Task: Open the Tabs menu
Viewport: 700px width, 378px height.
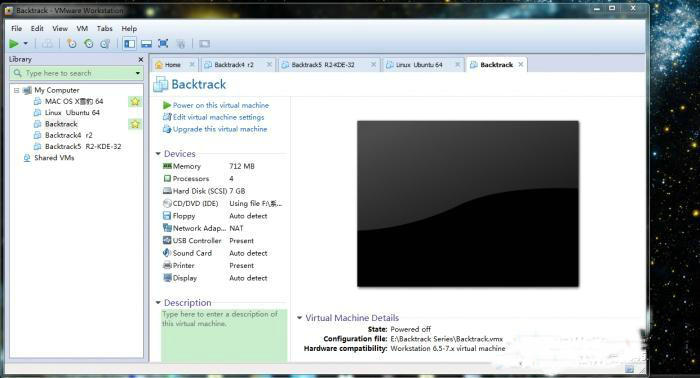Action: 104,29
